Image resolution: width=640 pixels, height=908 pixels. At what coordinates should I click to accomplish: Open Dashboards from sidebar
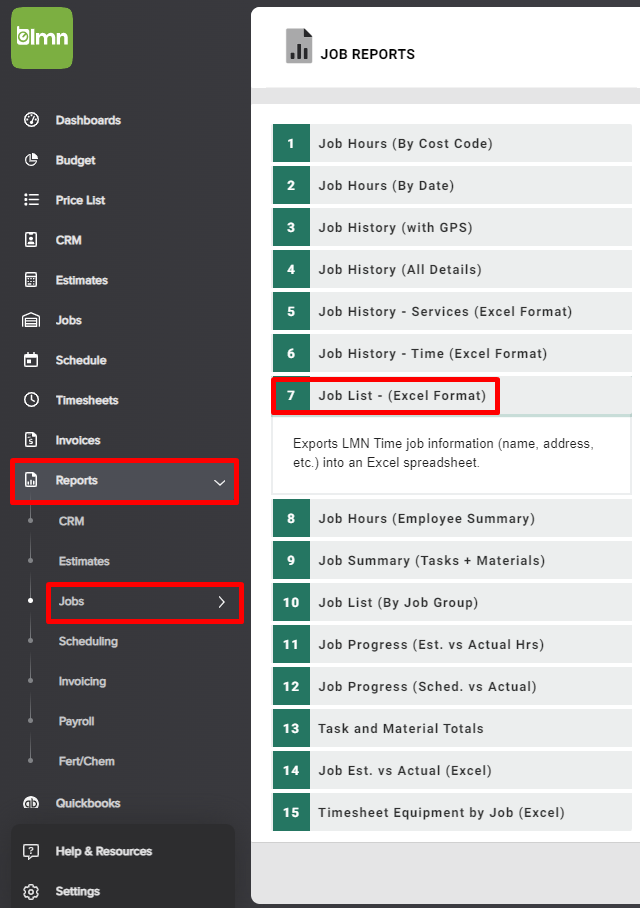[88, 120]
